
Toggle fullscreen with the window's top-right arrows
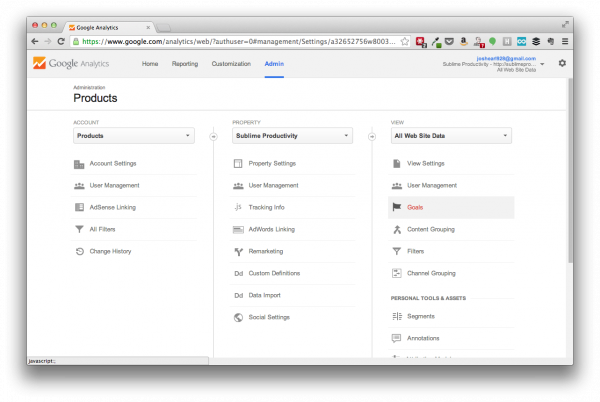[565, 24]
